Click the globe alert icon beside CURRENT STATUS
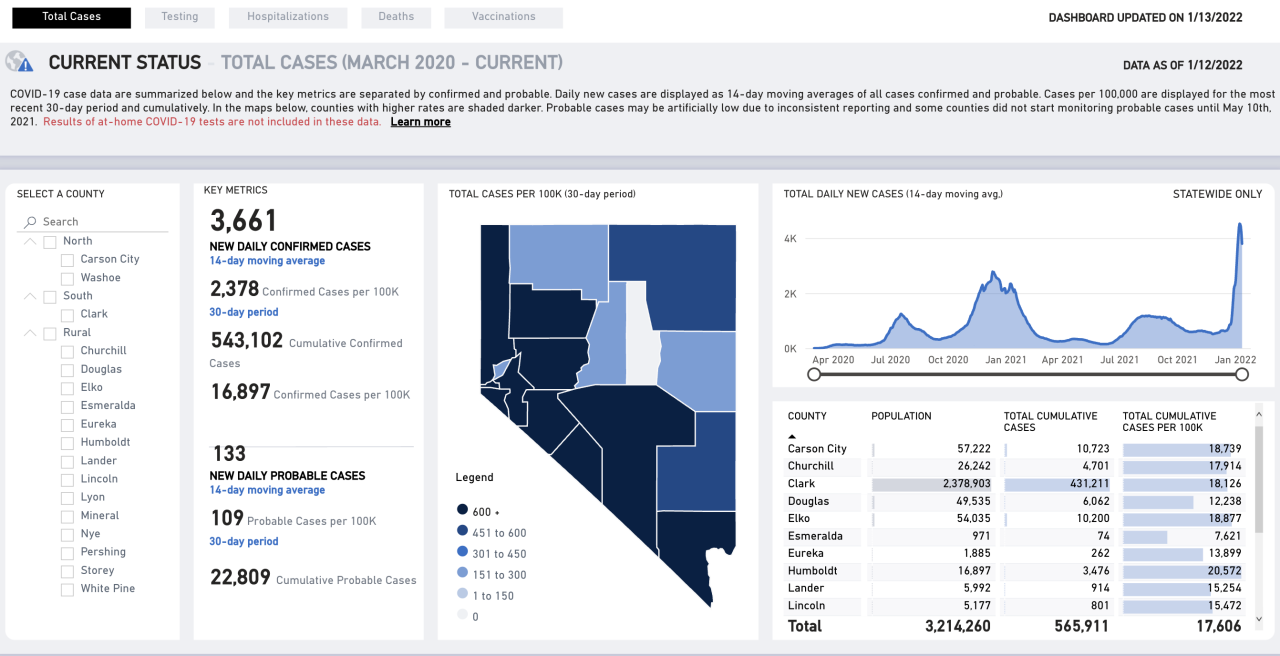 click(x=19, y=62)
